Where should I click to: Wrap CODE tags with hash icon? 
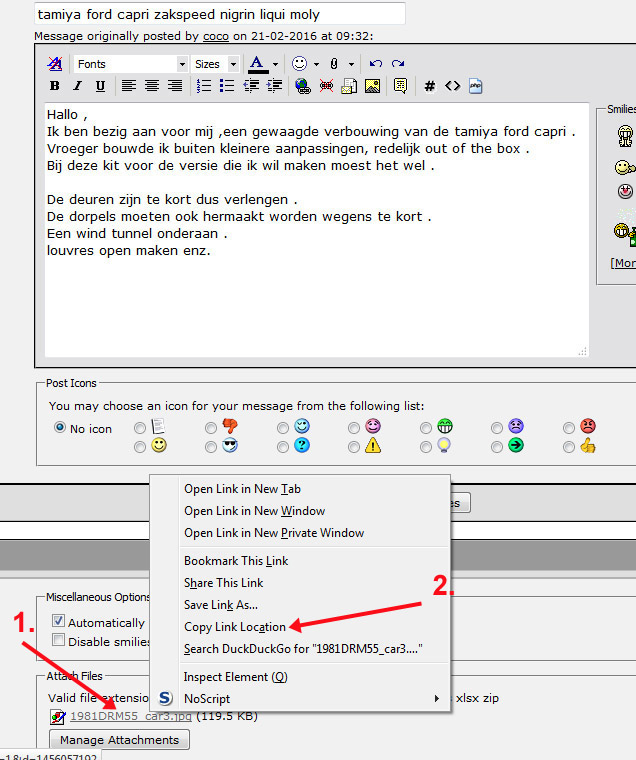(429, 86)
